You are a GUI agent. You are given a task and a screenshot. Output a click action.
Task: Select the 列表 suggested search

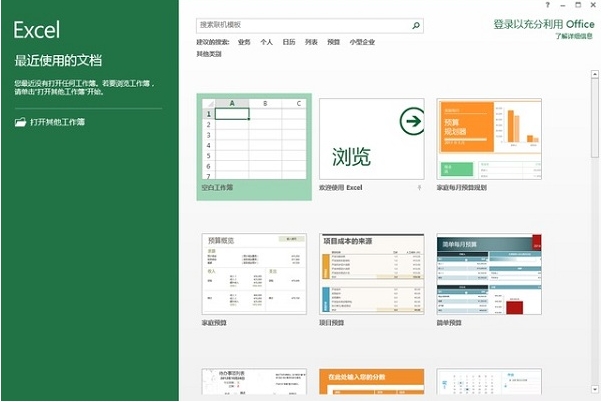[x=311, y=42]
